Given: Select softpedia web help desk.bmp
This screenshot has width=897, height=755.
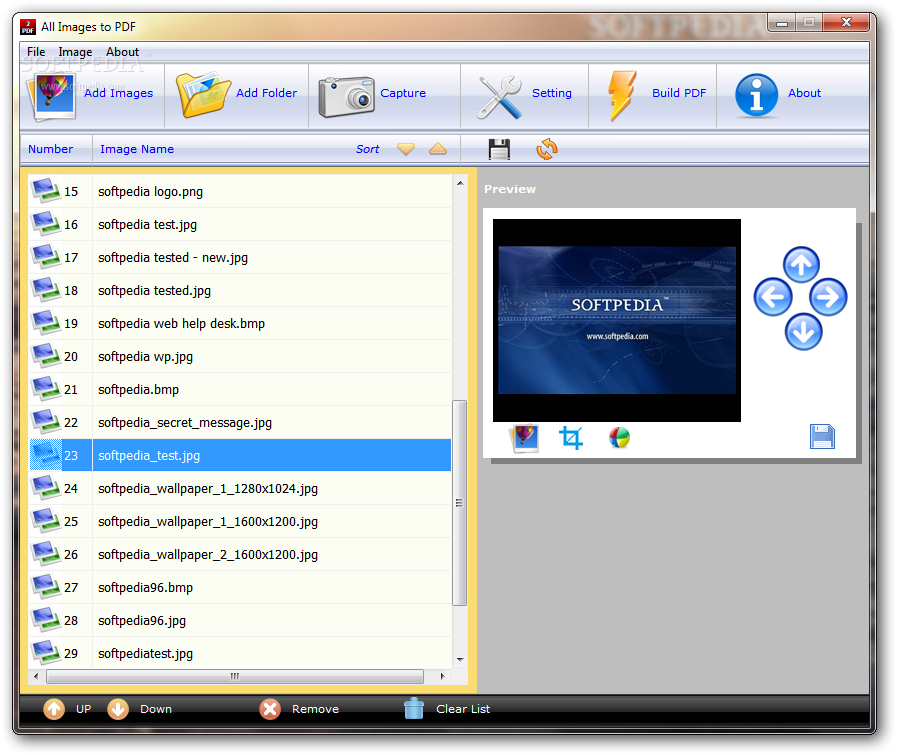Looking at the screenshot, I should (x=240, y=323).
